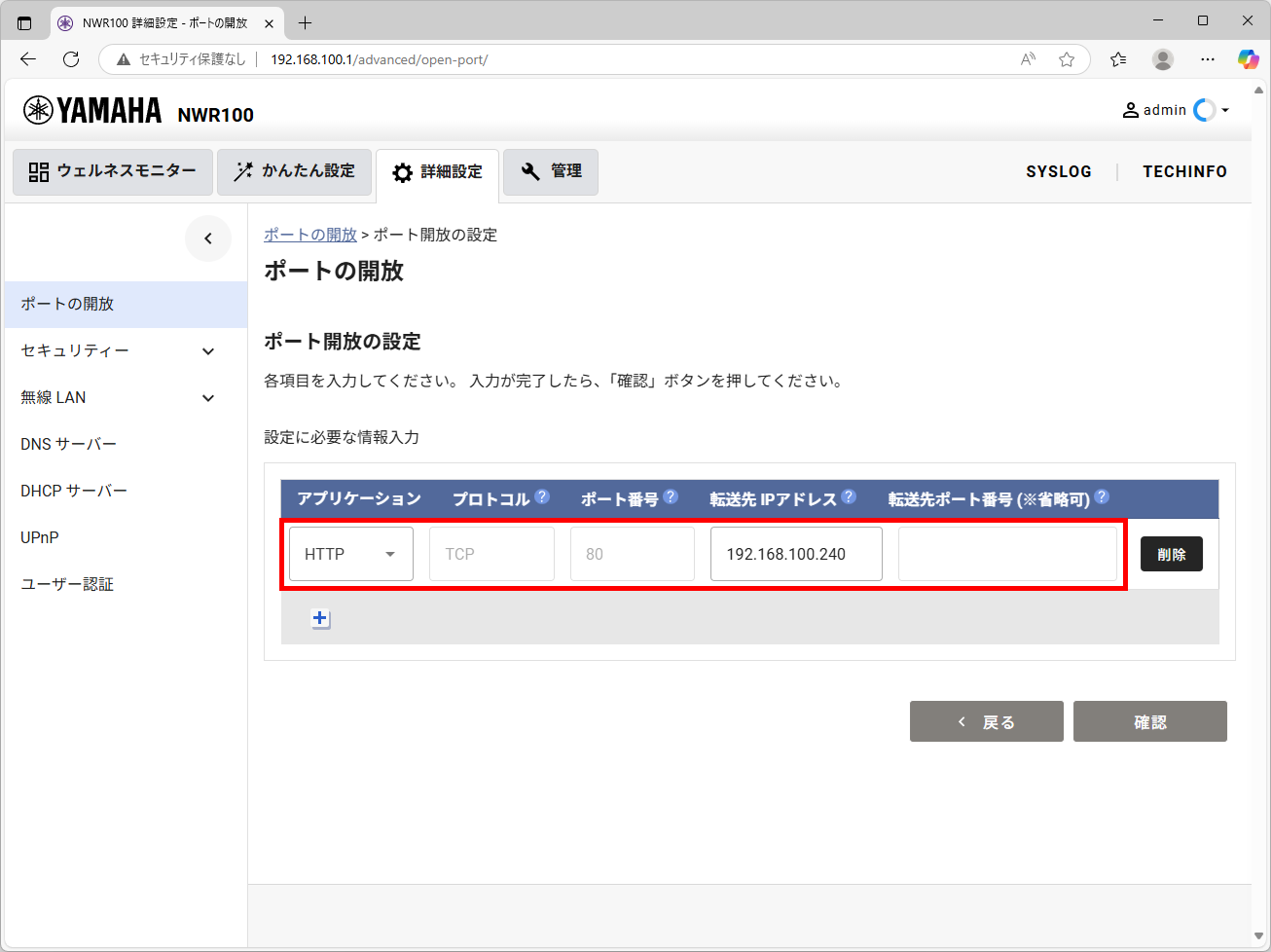Click the ポートの開放 breadcrumb link
This screenshot has height=952, width=1271.
coord(310,235)
